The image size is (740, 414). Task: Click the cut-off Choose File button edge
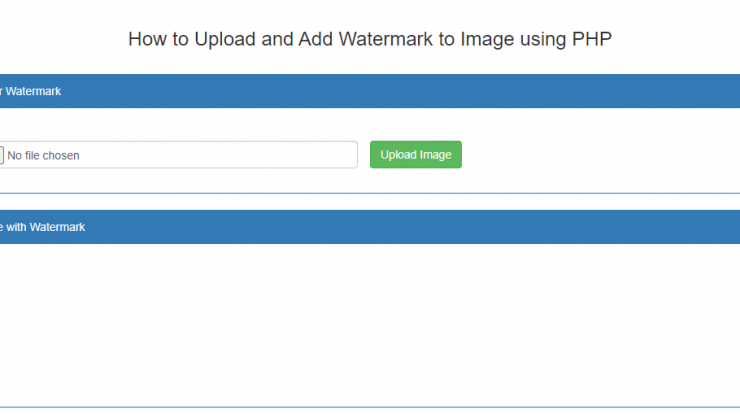[x=2, y=155]
